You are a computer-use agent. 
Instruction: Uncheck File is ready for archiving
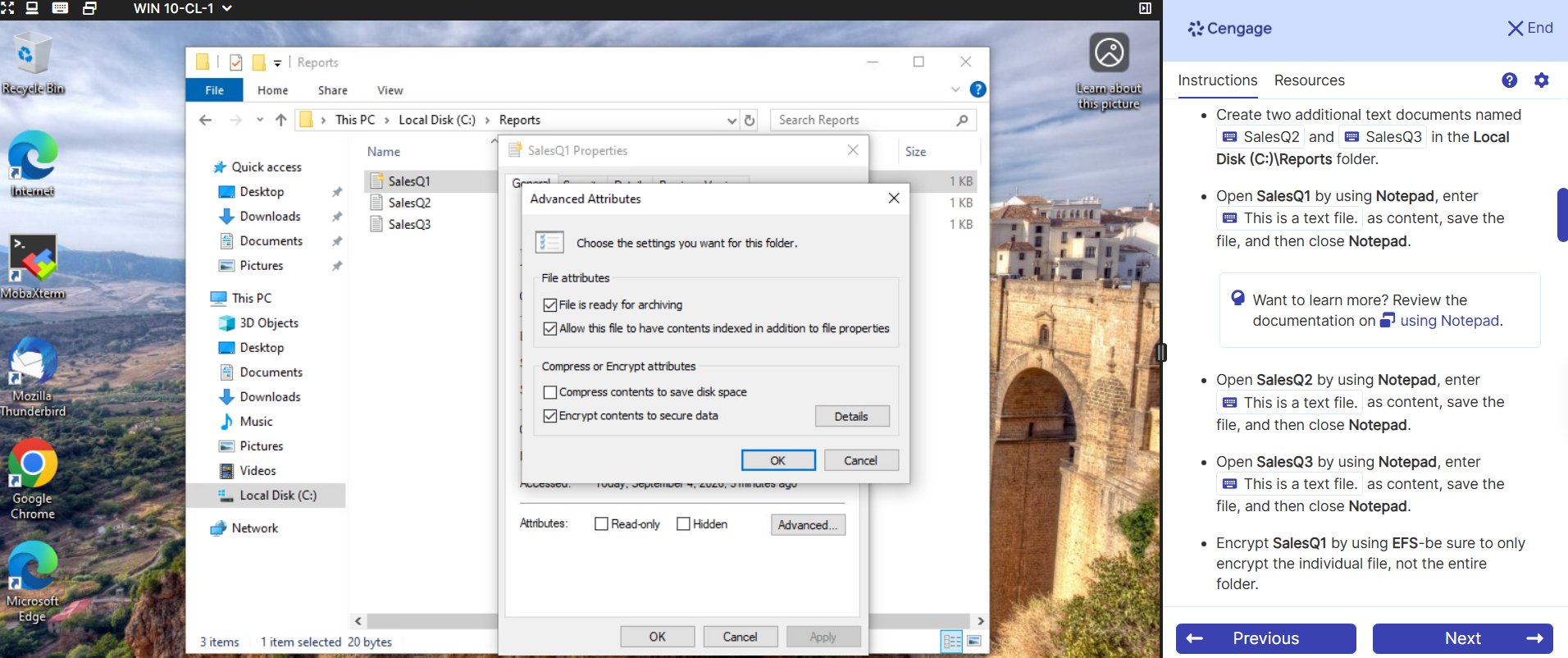tap(550, 305)
